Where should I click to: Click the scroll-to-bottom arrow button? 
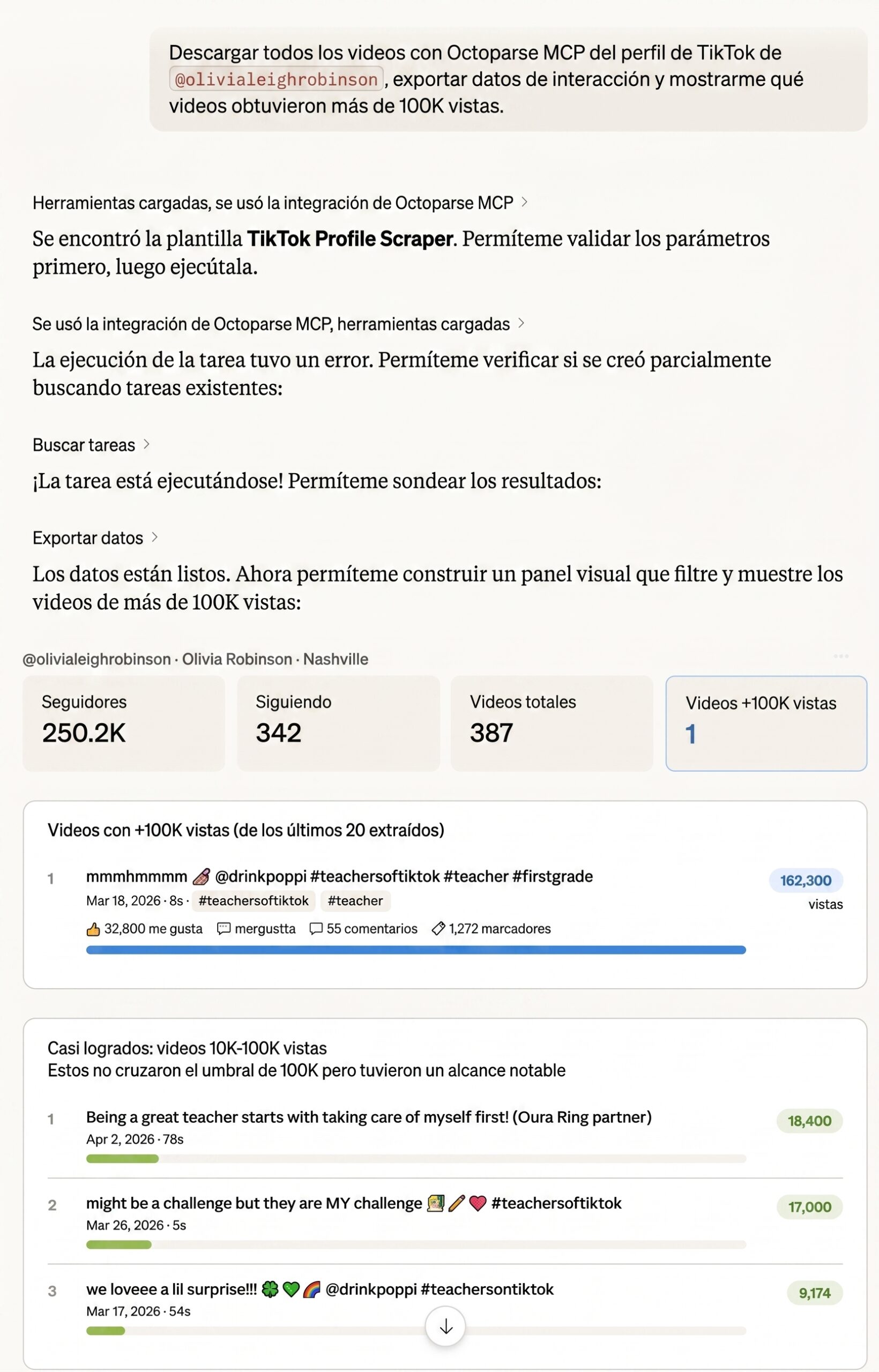point(445,1326)
